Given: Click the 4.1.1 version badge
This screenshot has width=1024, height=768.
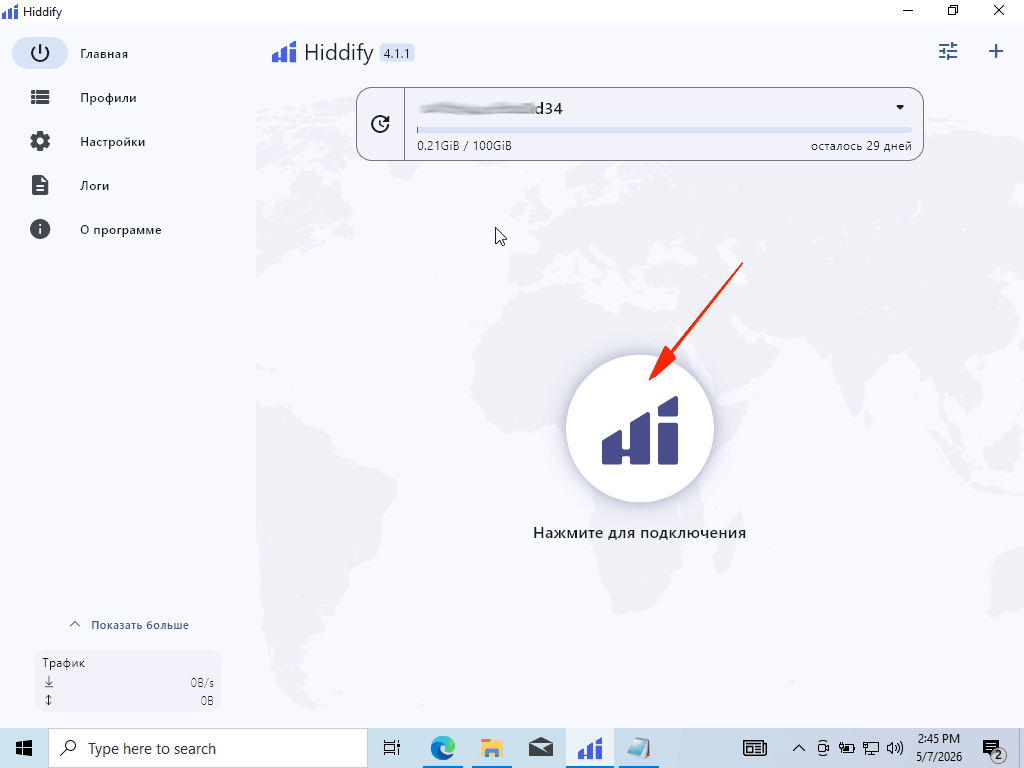Looking at the screenshot, I should pos(397,53).
